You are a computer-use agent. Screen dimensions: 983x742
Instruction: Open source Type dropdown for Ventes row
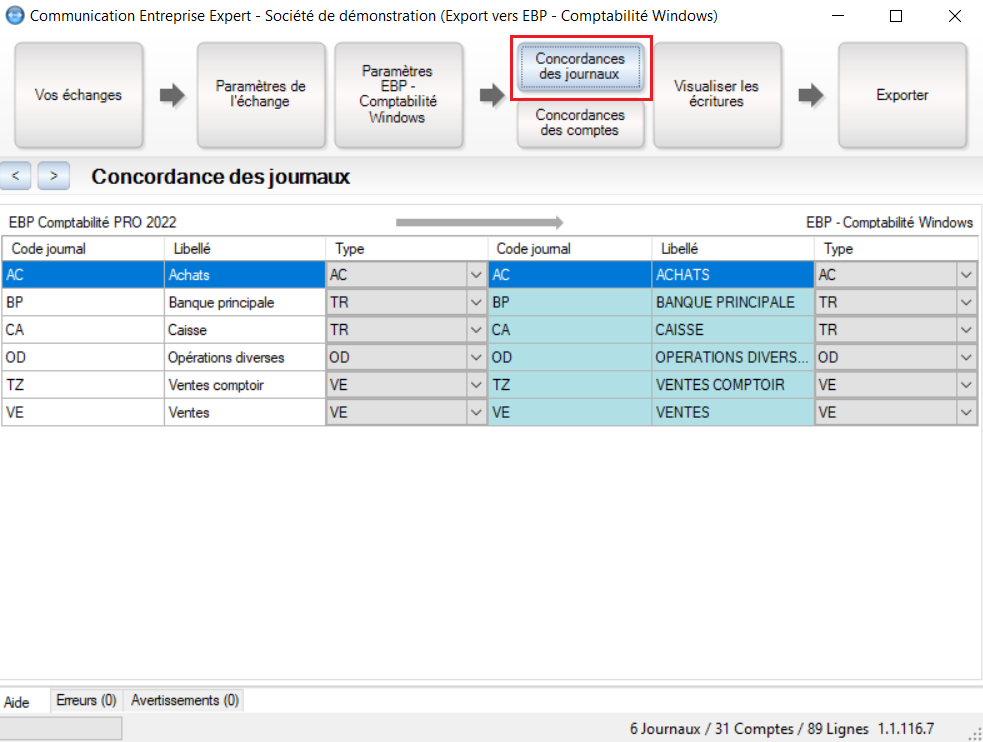(x=476, y=413)
